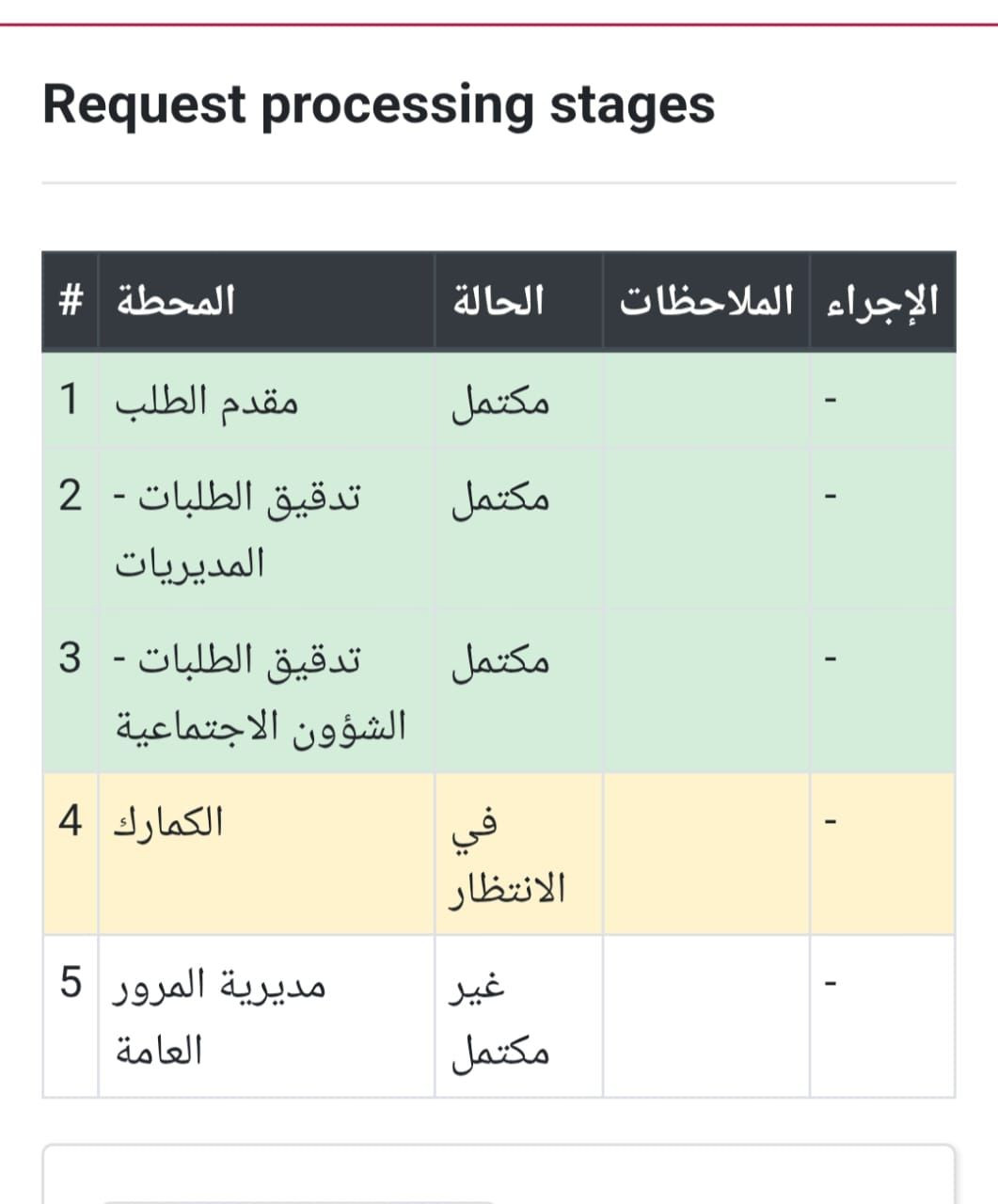Click the row number 4 cell
The width and height of the screenshot is (998, 1204).
pos(70,822)
